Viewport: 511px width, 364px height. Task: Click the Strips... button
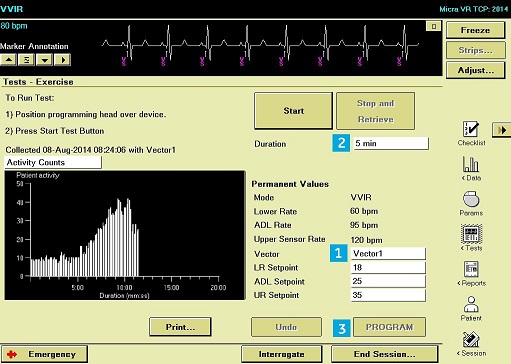475,50
